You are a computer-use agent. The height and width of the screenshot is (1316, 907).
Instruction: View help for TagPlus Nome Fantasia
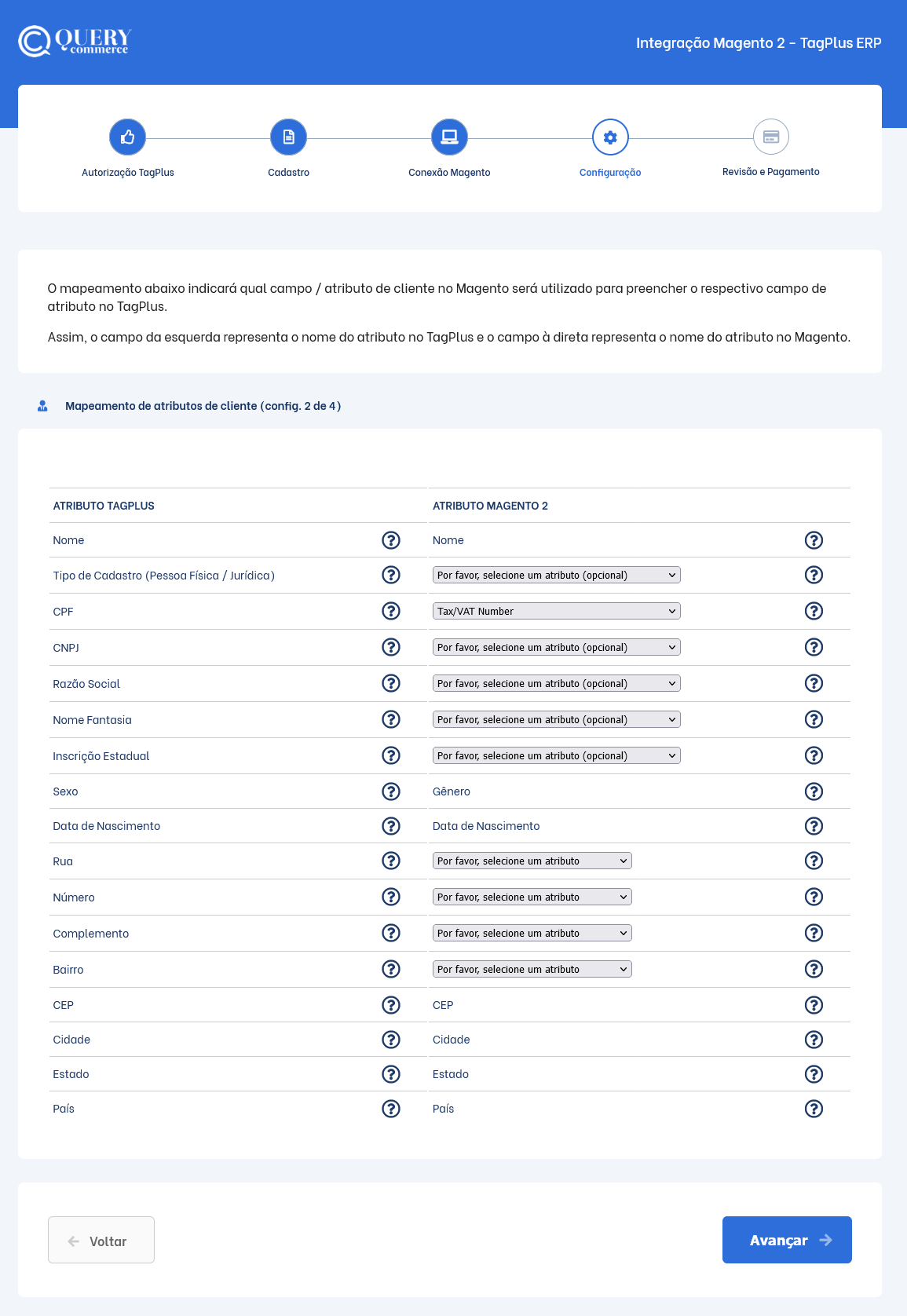click(x=391, y=719)
